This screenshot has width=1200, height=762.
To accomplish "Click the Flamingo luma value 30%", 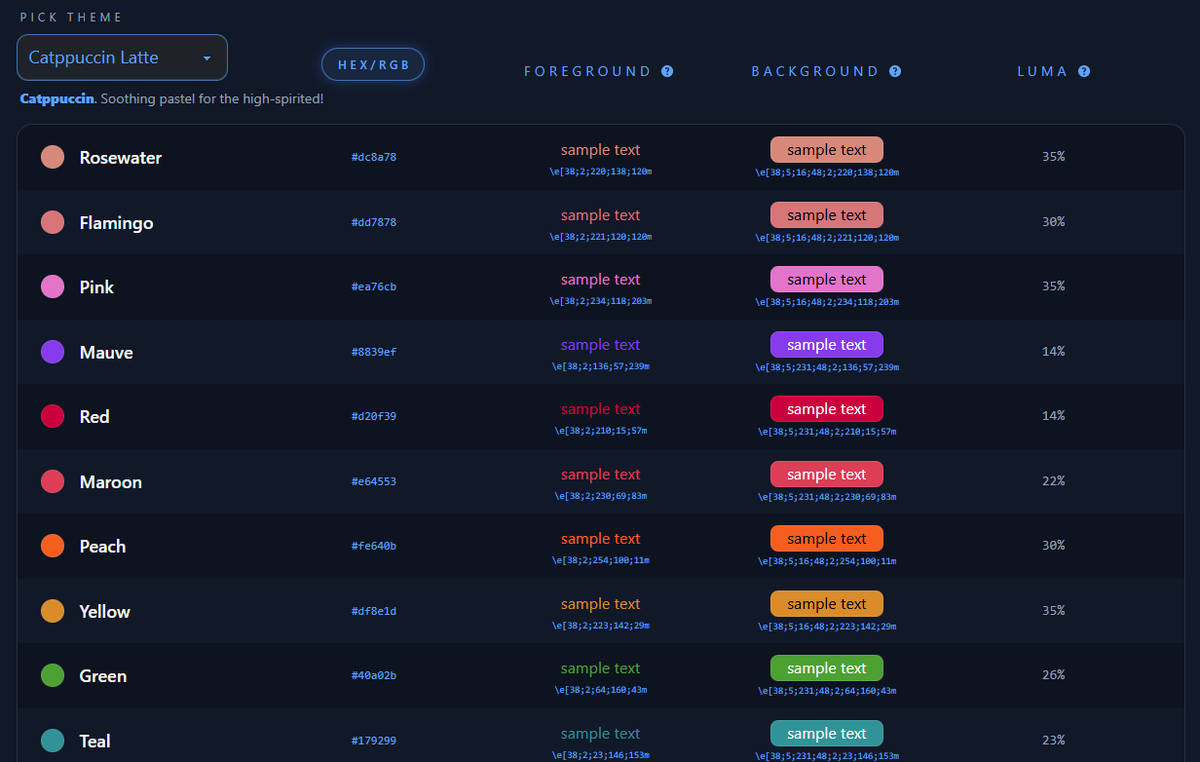I will point(1053,222).
